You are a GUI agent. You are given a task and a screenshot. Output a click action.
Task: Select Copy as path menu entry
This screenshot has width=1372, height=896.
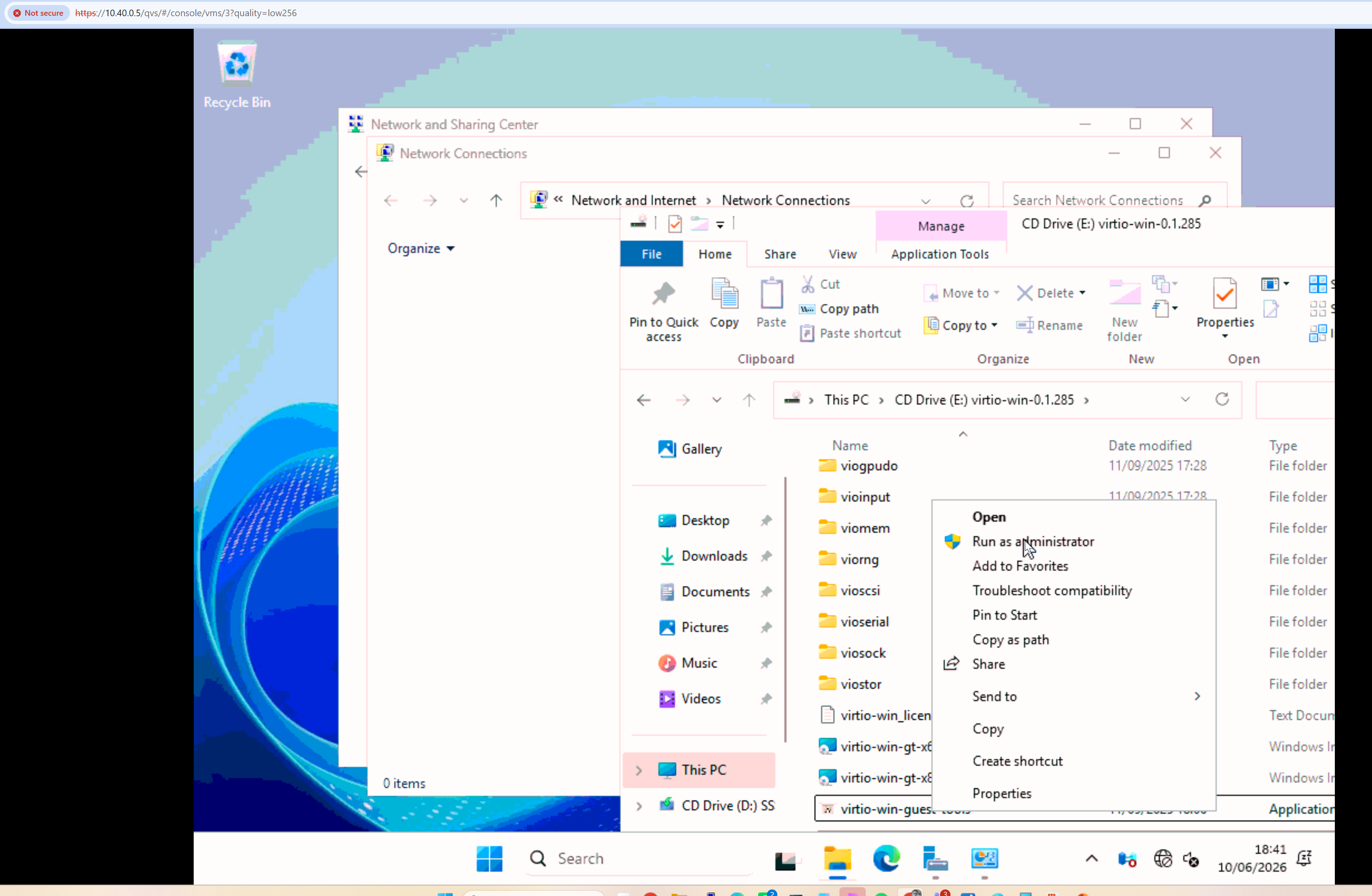click(x=1073, y=639)
